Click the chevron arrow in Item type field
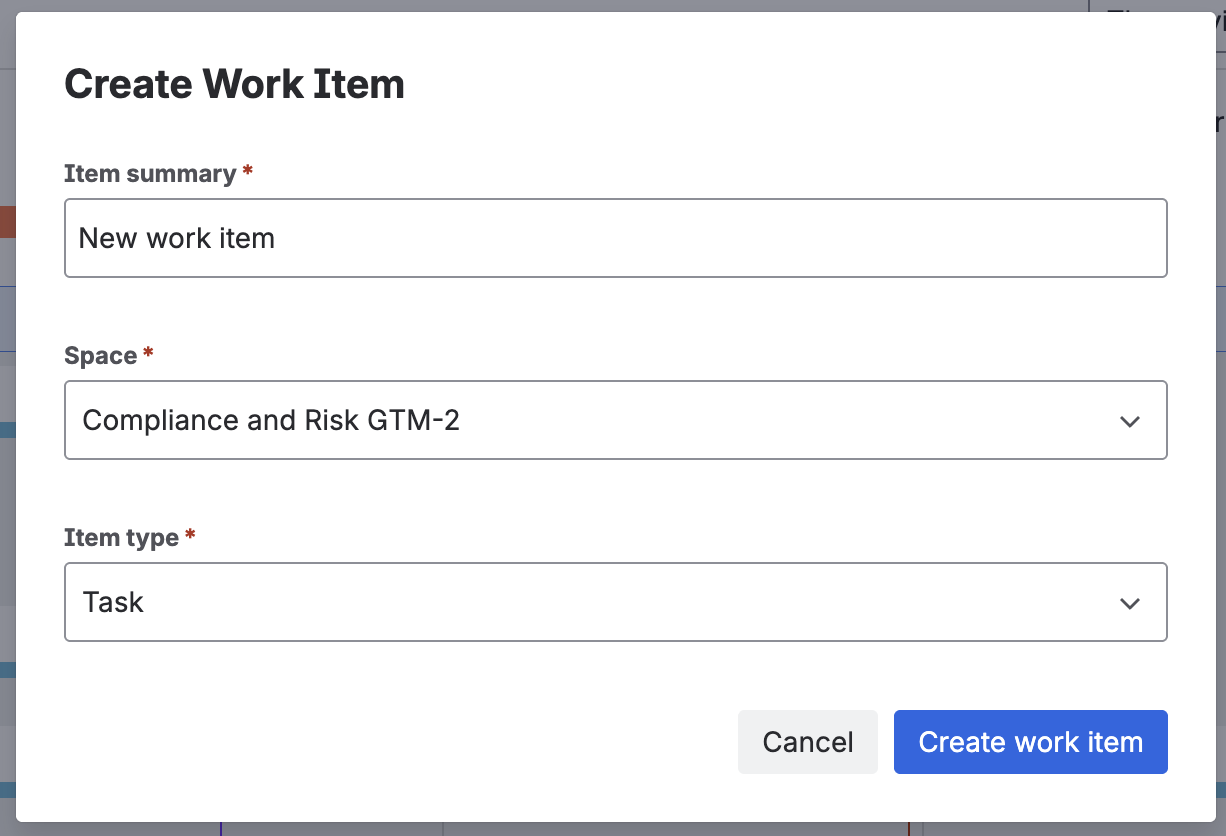1226x836 pixels. point(1130,603)
